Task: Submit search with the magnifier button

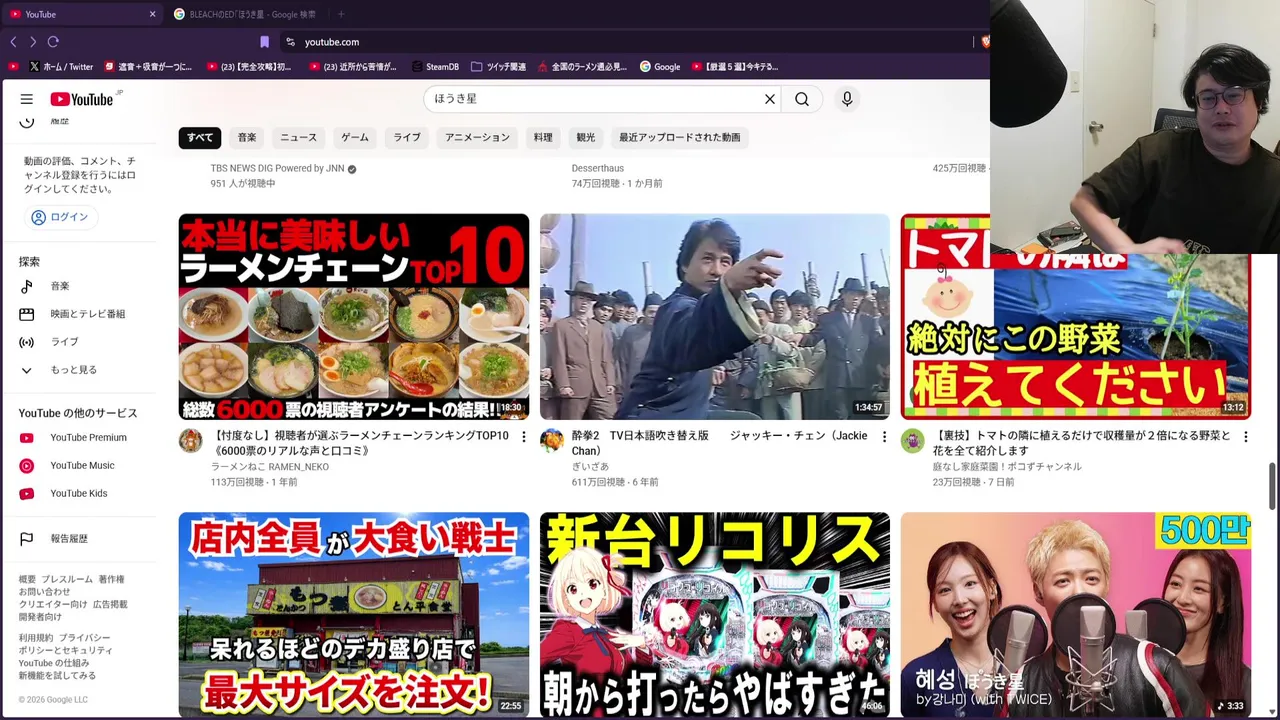Action: [x=802, y=99]
